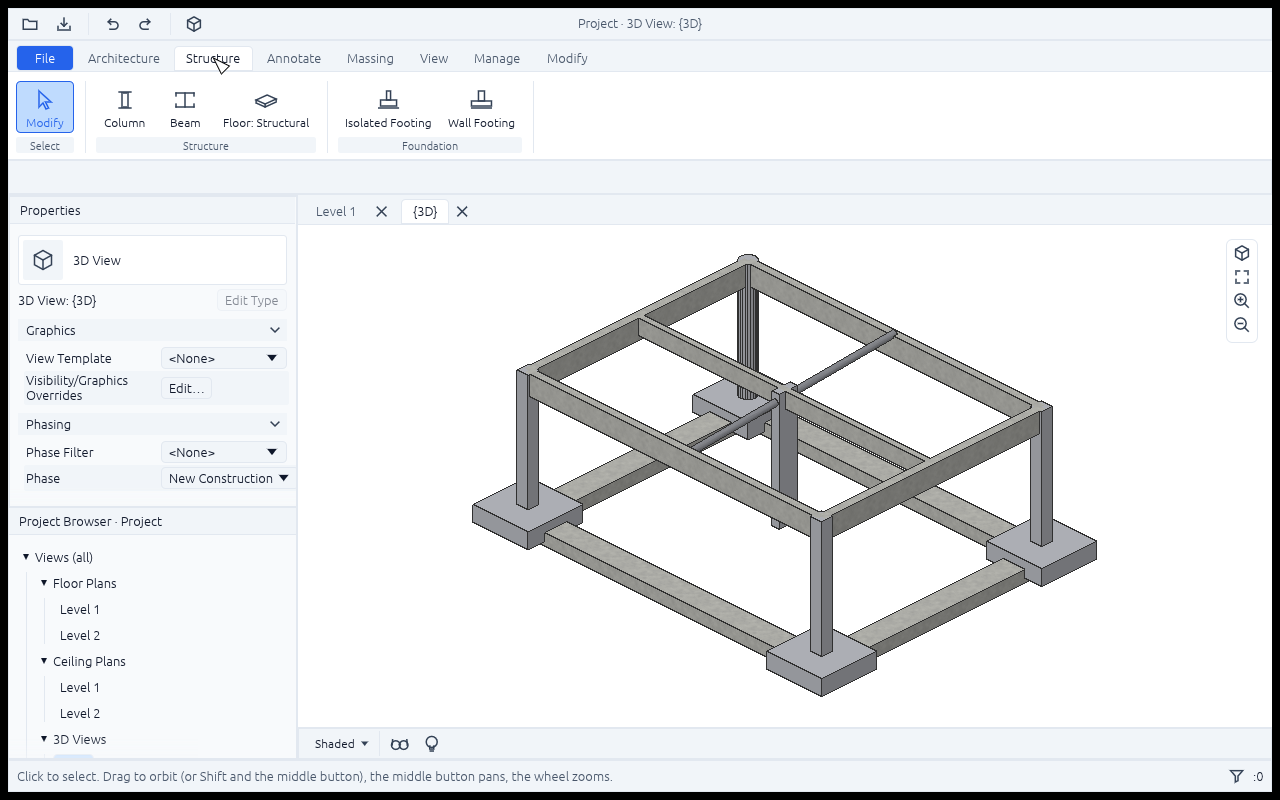Select the Modify tool

[x=45, y=107]
